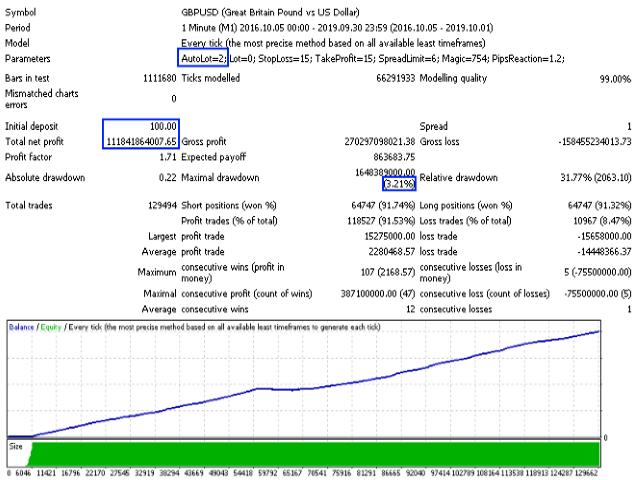This screenshot has height=480, width=640.
Task: Click the StopLoss=15 parameter text
Action: [284, 58]
